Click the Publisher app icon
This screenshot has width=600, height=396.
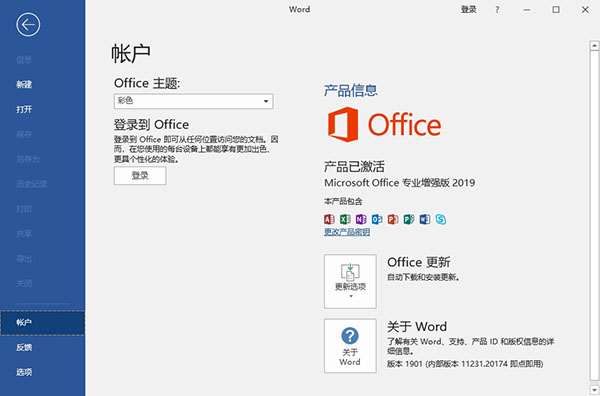409,219
